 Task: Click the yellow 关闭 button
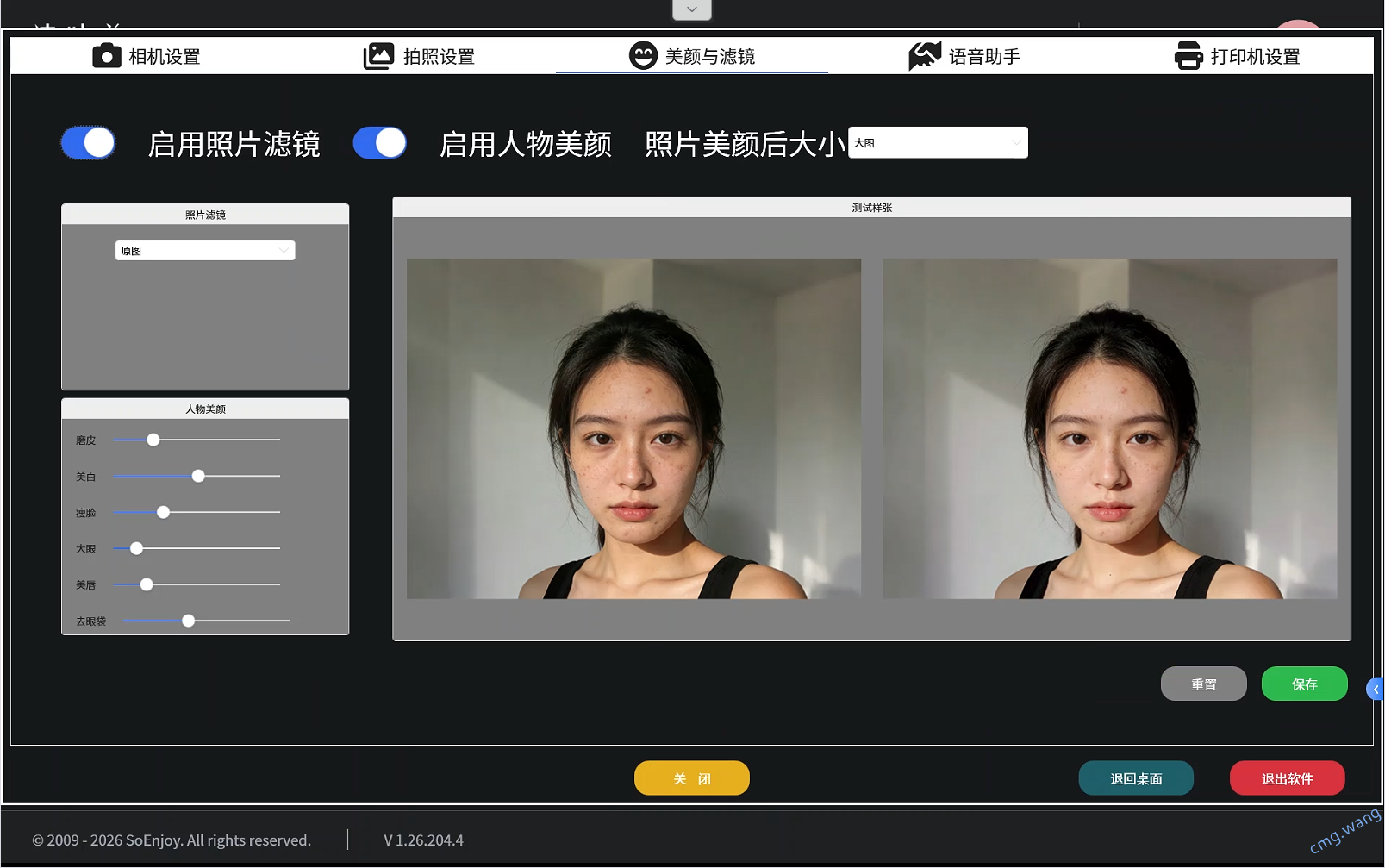pos(691,778)
